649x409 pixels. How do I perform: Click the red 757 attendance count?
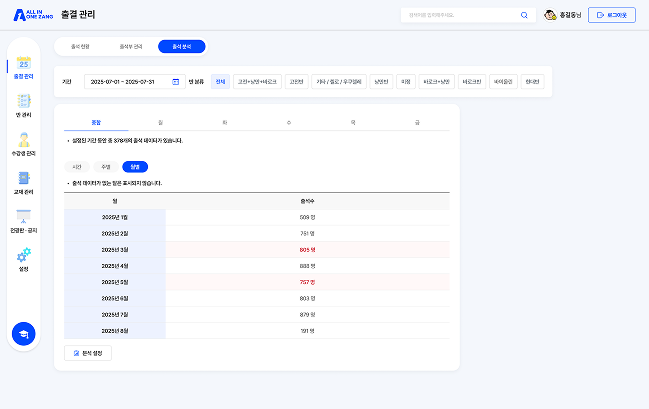308,282
